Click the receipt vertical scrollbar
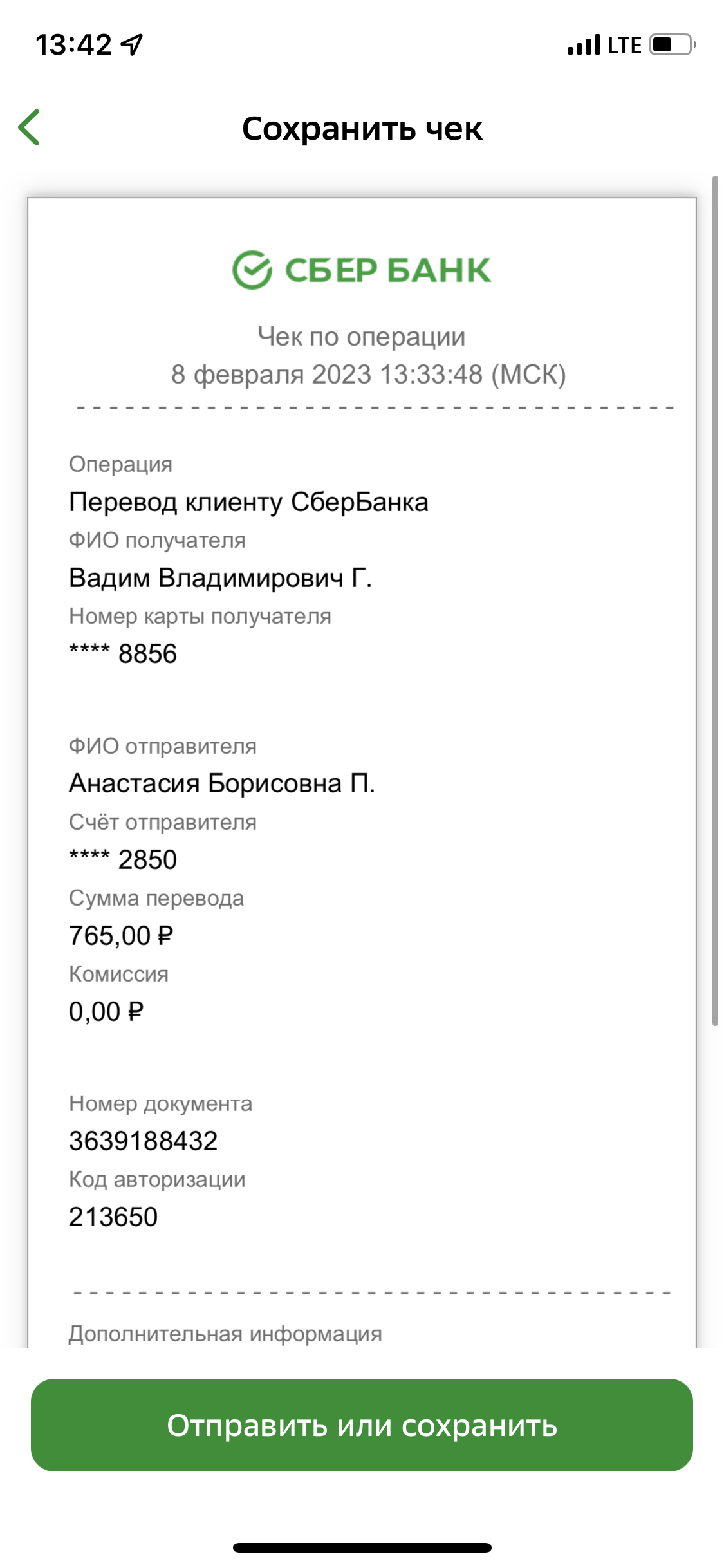Image resolution: width=724 pixels, height=1568 pixels. pos(715,600)
